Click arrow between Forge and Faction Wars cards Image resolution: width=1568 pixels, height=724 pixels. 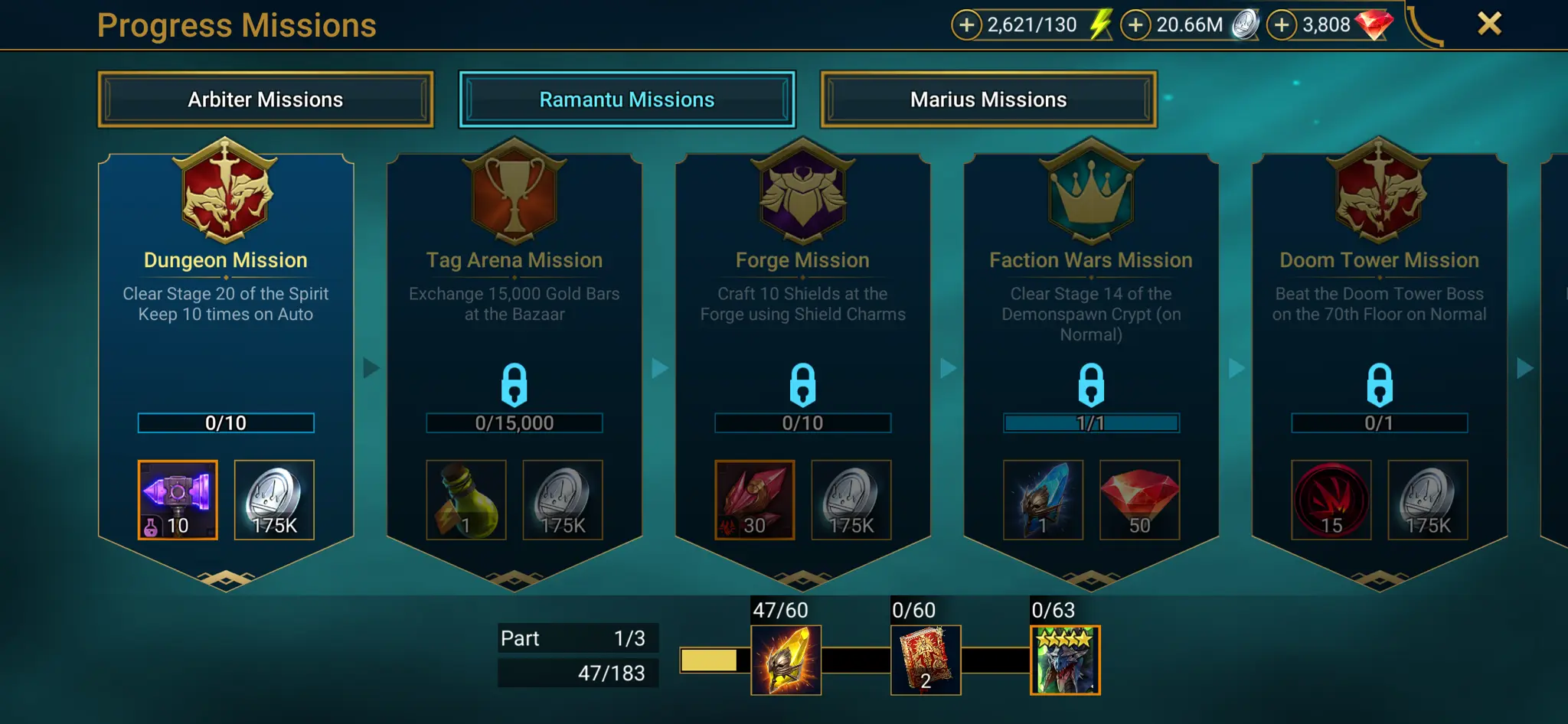(x=948, y=368)
